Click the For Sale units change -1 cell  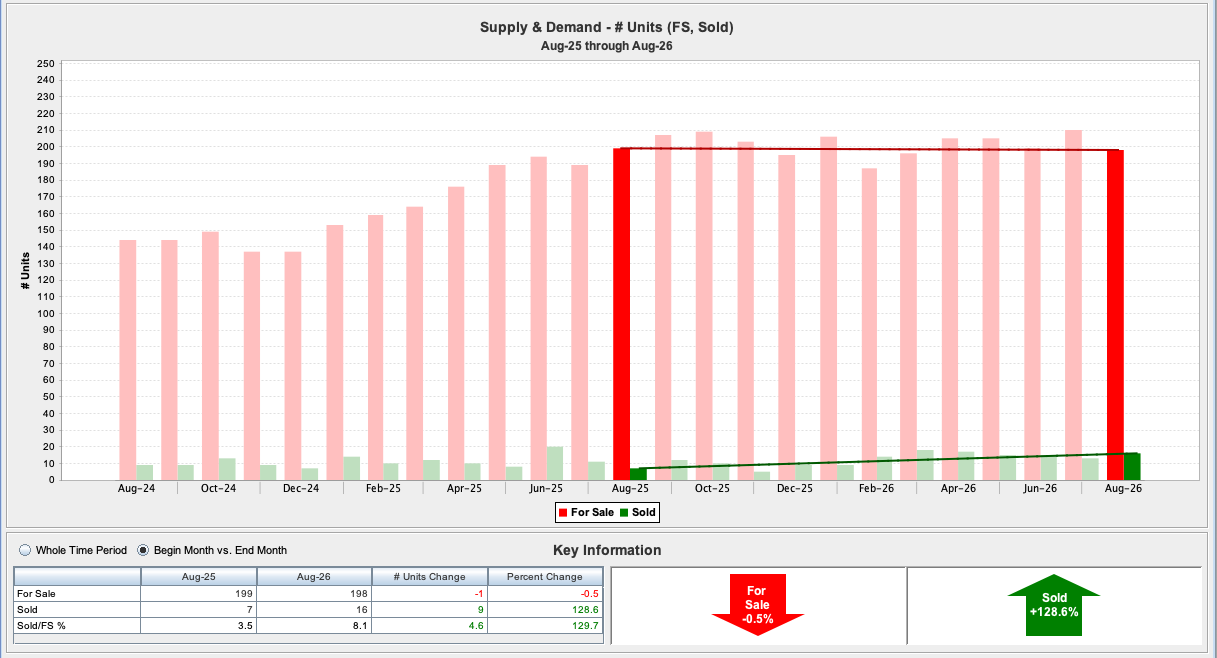click(430, 594)
